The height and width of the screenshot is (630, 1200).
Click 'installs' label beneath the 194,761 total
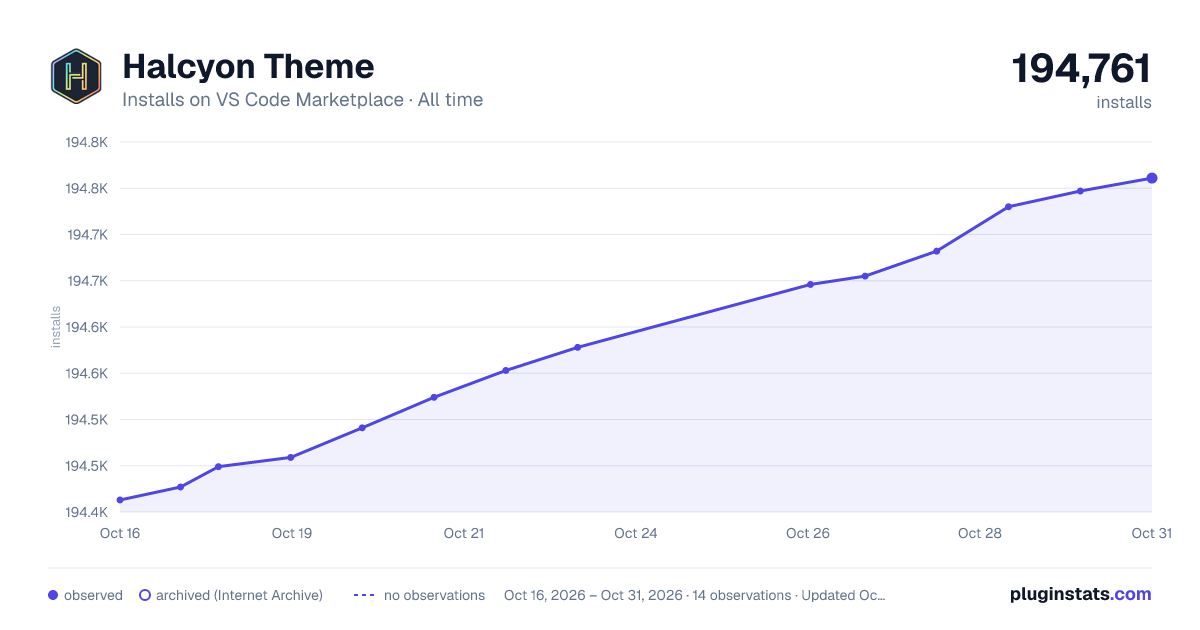click(1124, 102)
